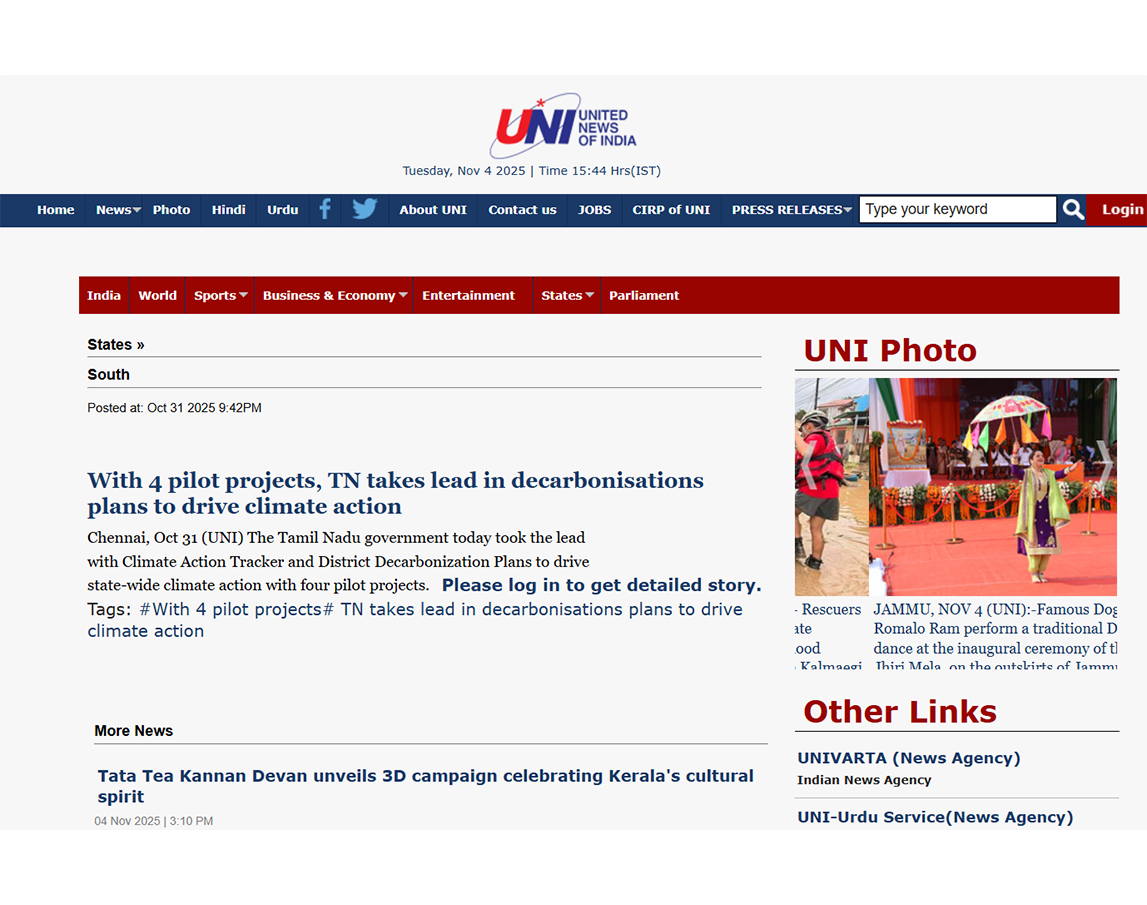Switch to the Hindi edition
1147x905 pixels.
click(x=228, y=209)
